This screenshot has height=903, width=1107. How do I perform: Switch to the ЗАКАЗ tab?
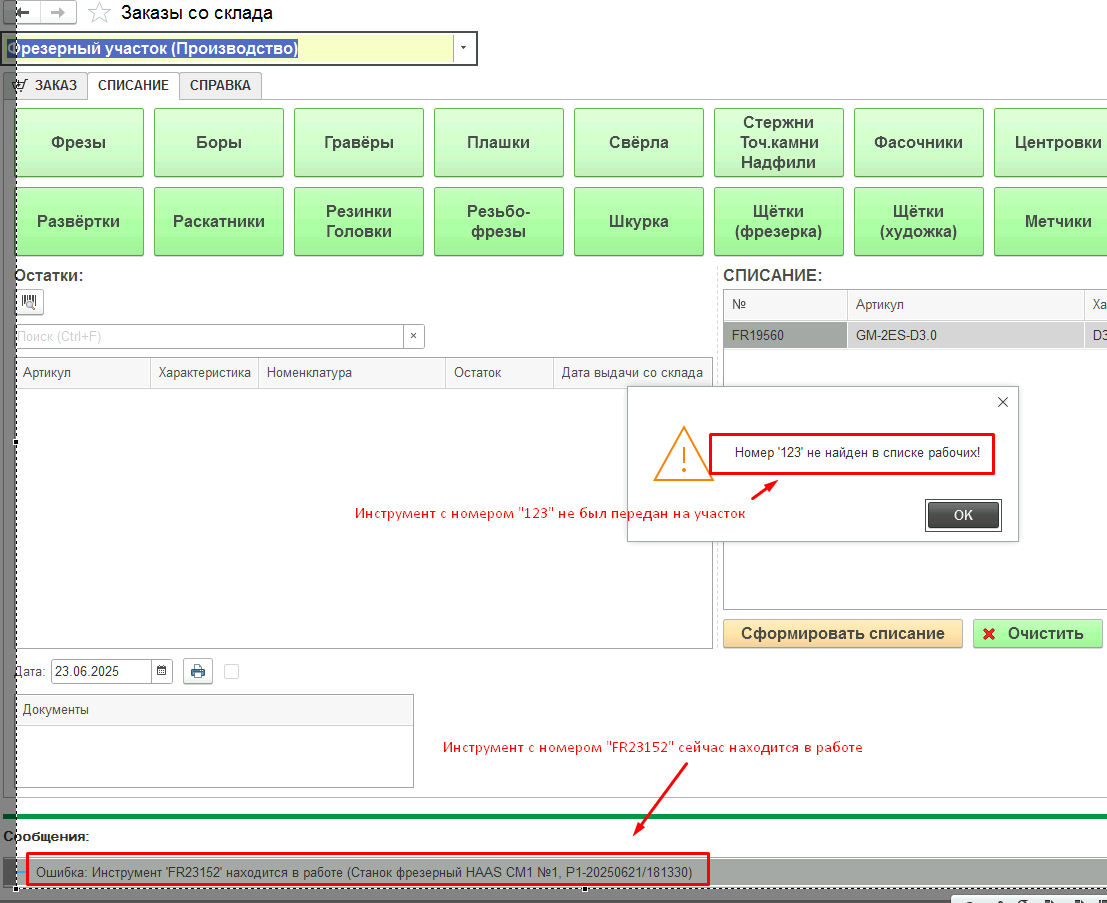click(46, 86)
